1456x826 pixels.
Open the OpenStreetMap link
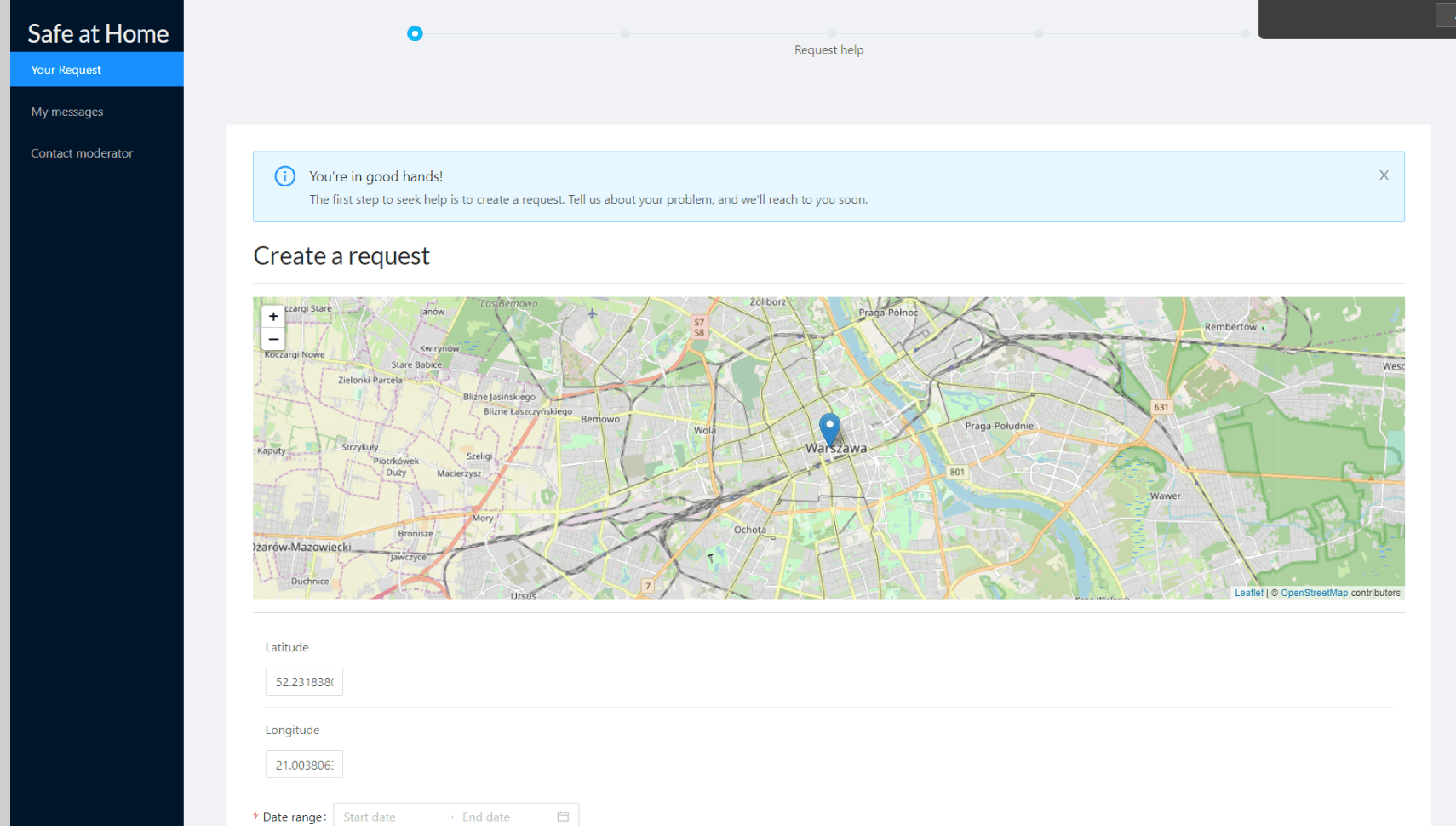(1314, 593)
